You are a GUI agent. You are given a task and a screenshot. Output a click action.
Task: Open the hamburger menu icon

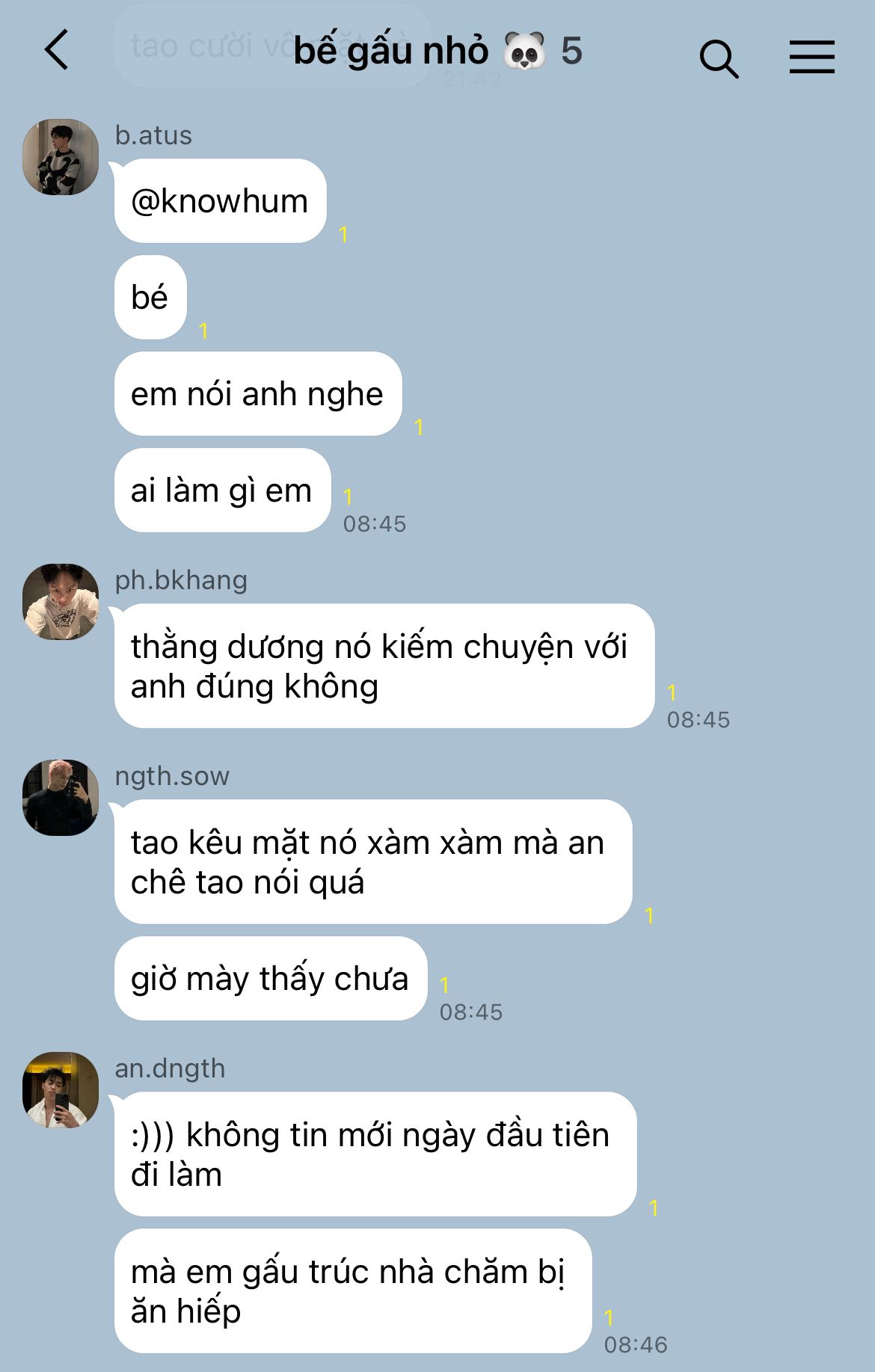(811, 57)
